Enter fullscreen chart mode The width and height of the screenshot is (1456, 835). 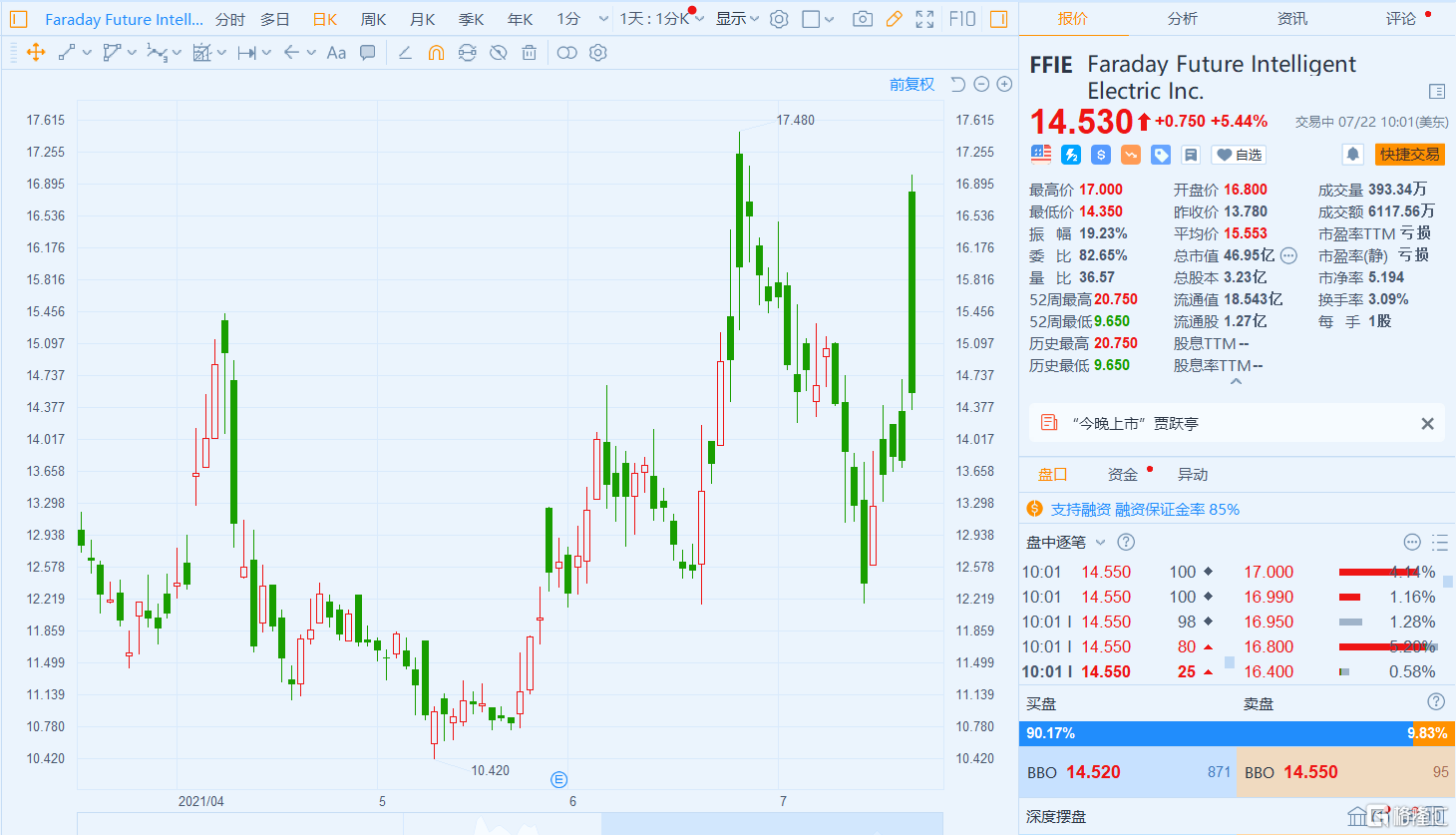(x=925, y=19)
